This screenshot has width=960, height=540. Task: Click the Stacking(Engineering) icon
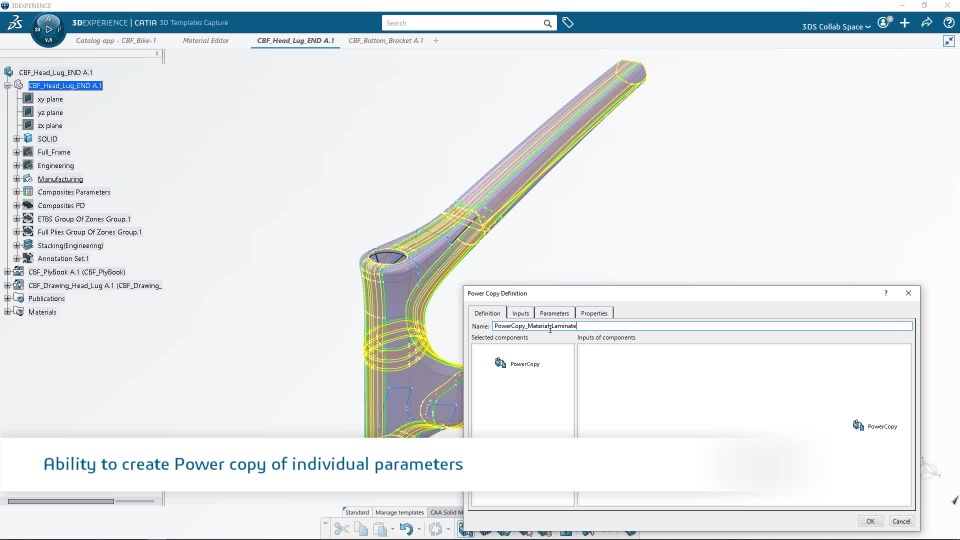(28, 245)
